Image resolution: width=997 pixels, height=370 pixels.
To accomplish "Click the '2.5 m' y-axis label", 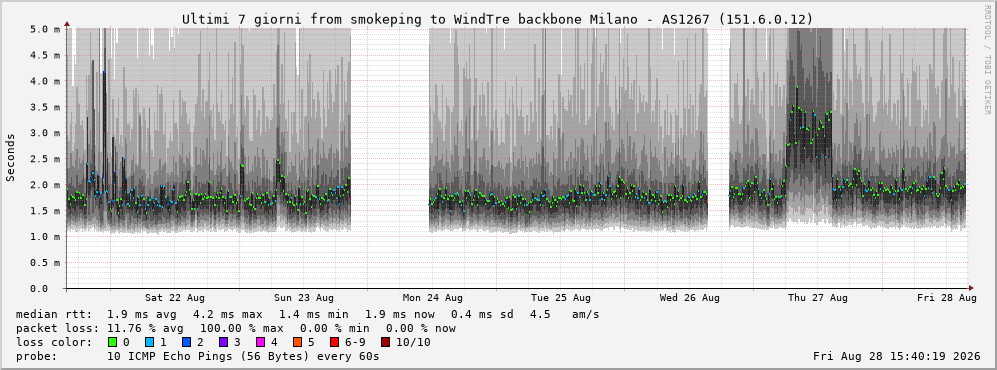I will (45, 159).
